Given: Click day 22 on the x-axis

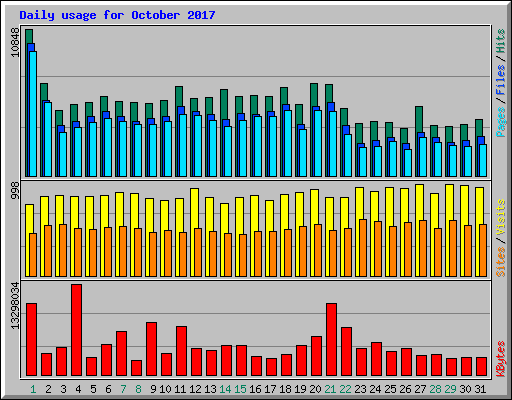Looking at the screenshot, I should (x=345, y=389).
